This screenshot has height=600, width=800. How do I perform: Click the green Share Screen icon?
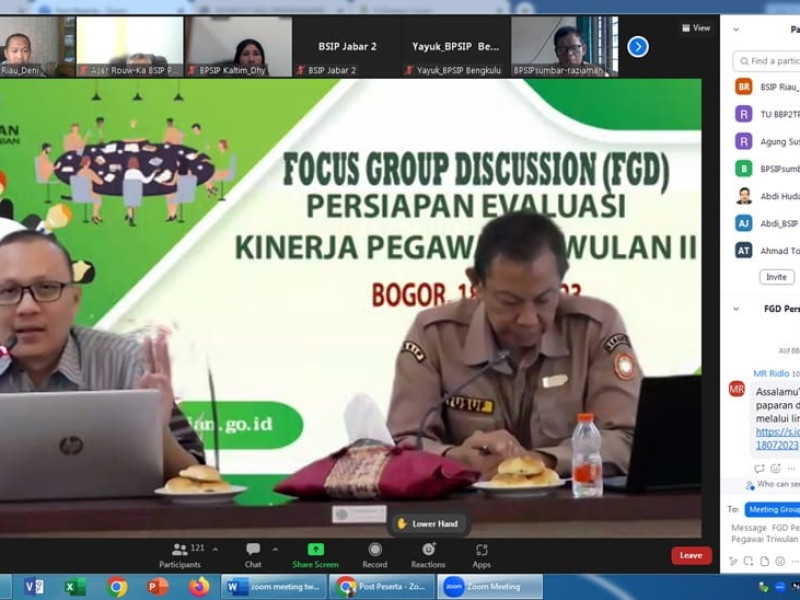(x=315, y=549)
